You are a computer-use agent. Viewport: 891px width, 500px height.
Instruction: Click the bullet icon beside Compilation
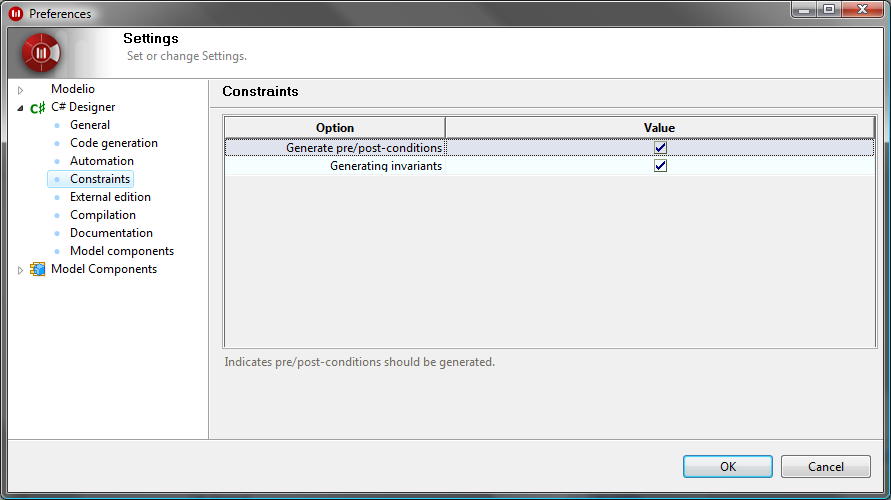(57, 215)
